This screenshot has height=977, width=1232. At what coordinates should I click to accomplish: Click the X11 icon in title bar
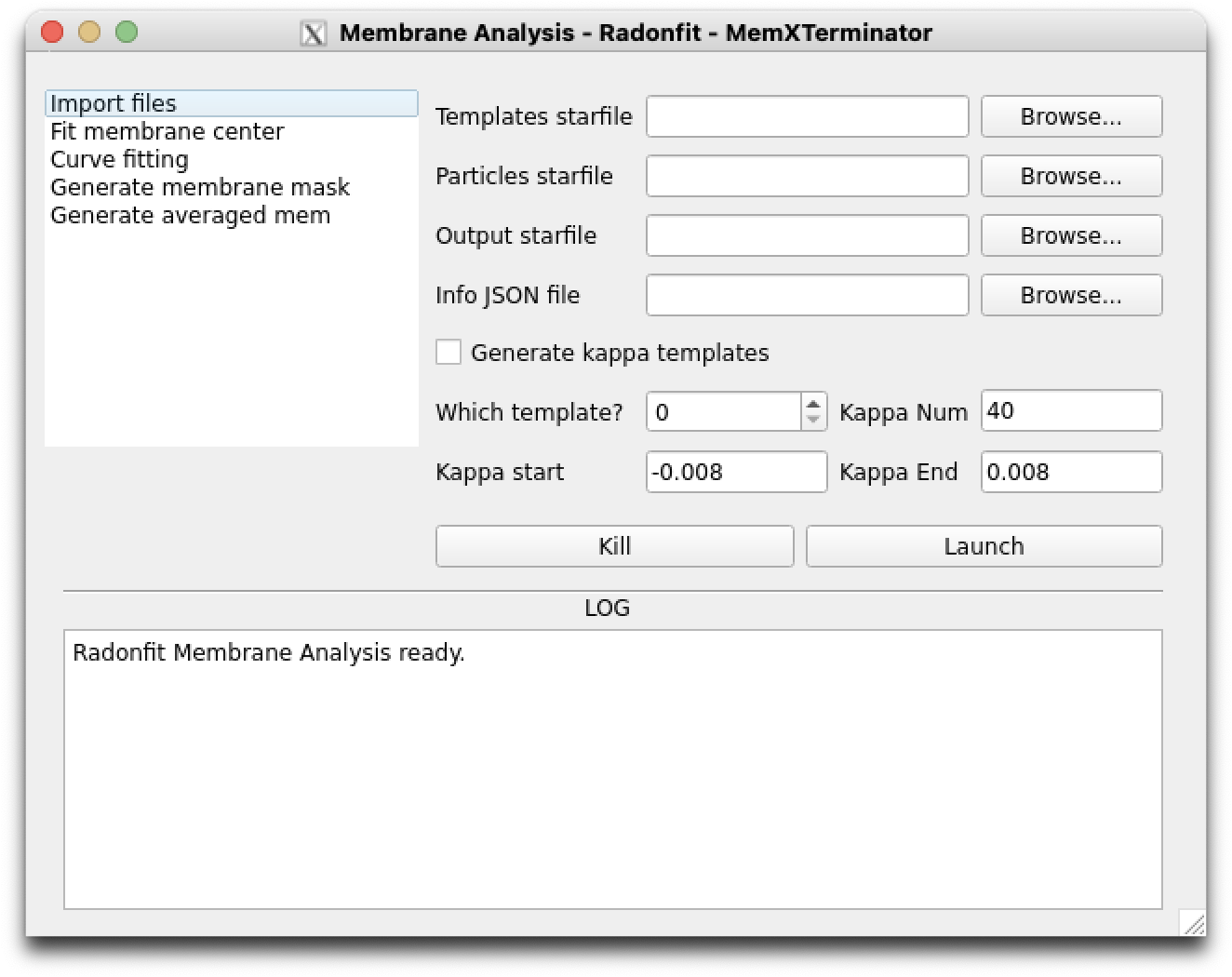[x=314, y=33]
